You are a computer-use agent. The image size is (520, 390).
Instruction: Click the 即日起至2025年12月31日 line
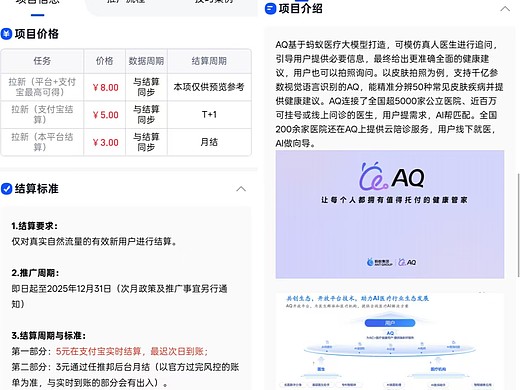click(119, 296)
